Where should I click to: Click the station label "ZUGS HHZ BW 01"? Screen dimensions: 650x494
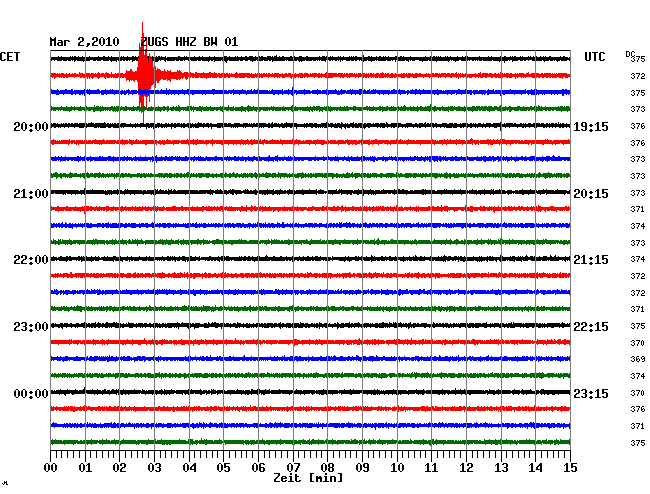click(189, 42)
